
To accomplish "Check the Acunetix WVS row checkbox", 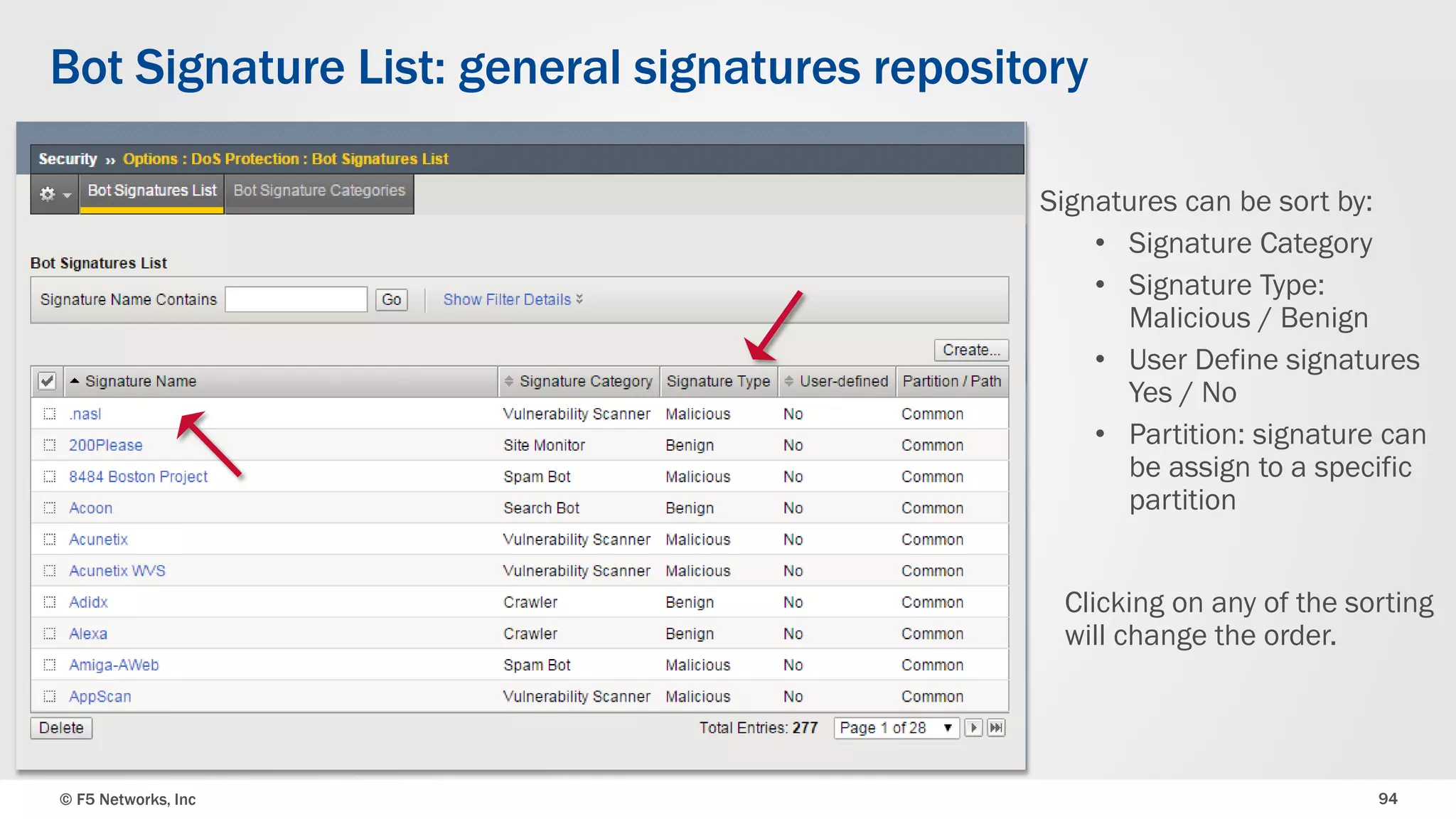I will (x=50, y=571).
